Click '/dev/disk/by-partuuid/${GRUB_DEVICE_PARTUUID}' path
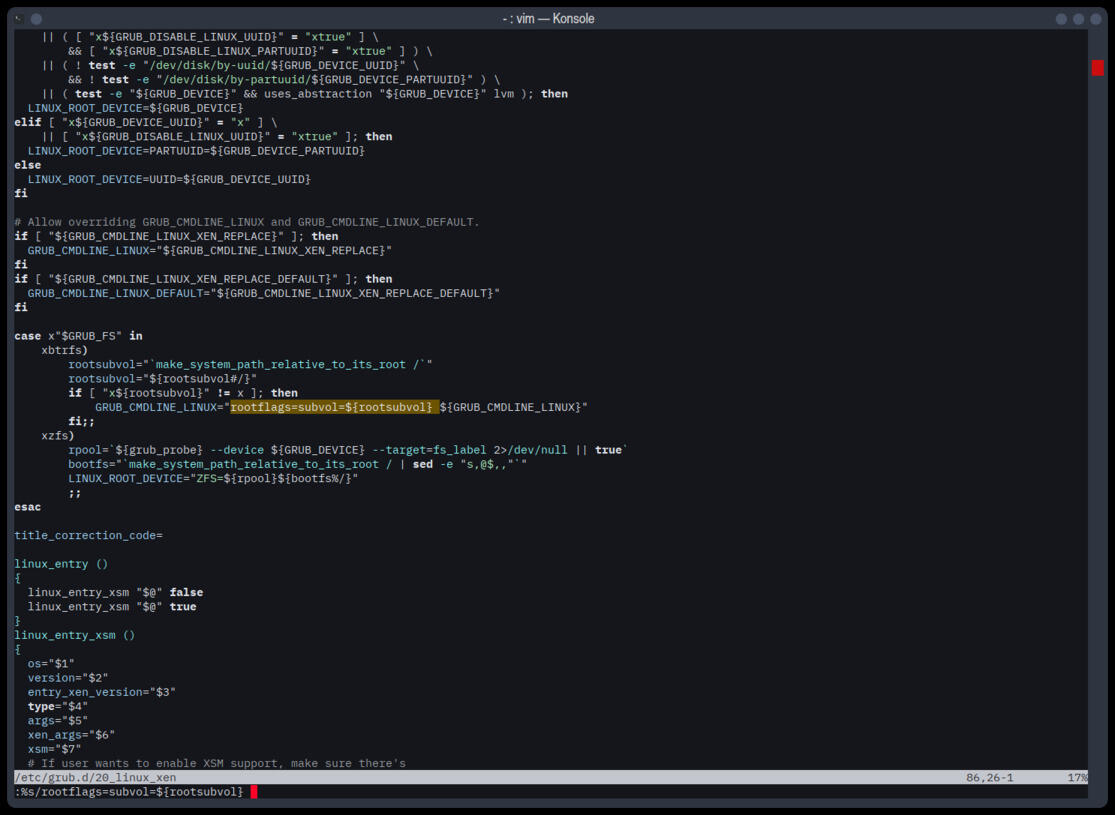This screenshot has height=815, width=1115. click(x=315, y=80)
